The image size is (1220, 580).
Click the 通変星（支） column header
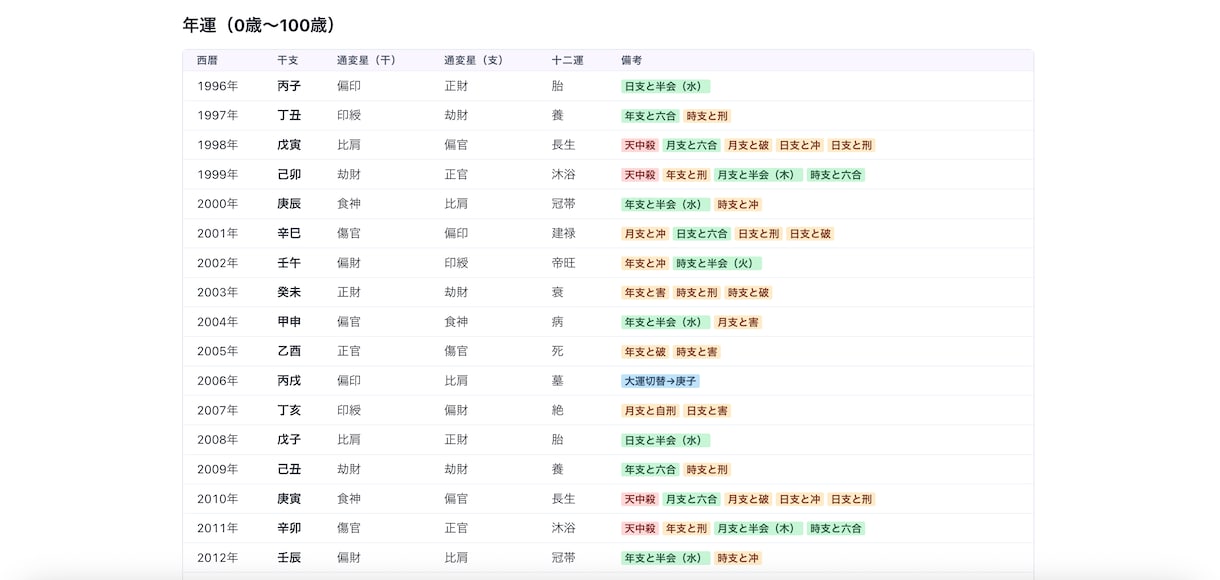click(x=474, y=60)
